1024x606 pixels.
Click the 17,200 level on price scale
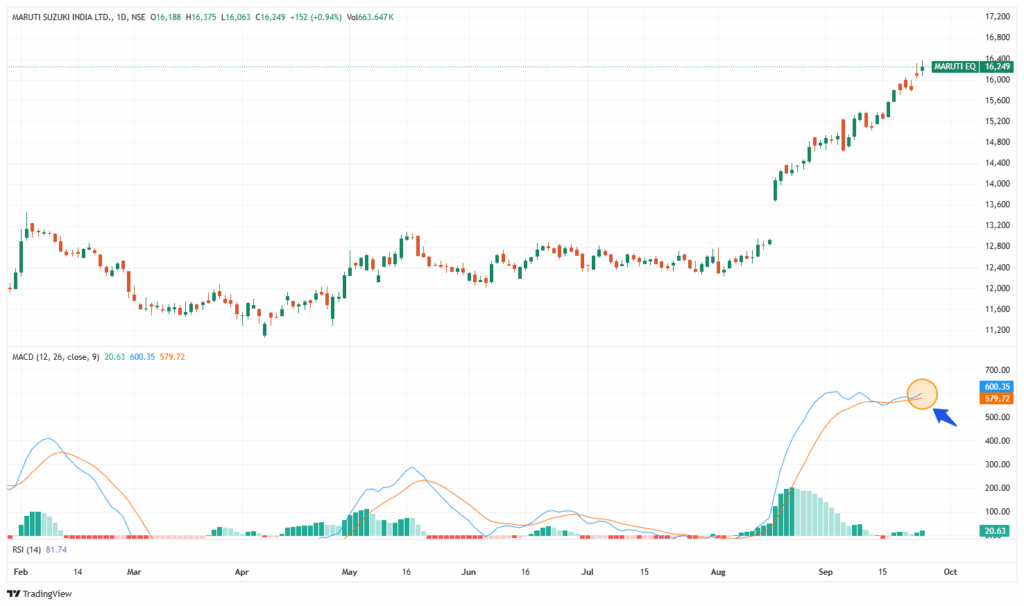coord(999,17)
